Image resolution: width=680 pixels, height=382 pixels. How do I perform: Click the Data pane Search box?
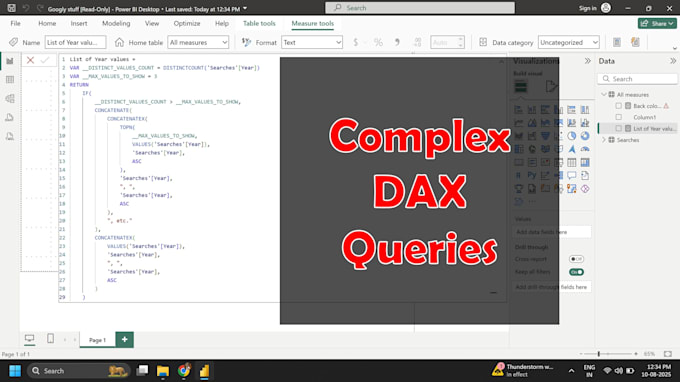[638, 79]
